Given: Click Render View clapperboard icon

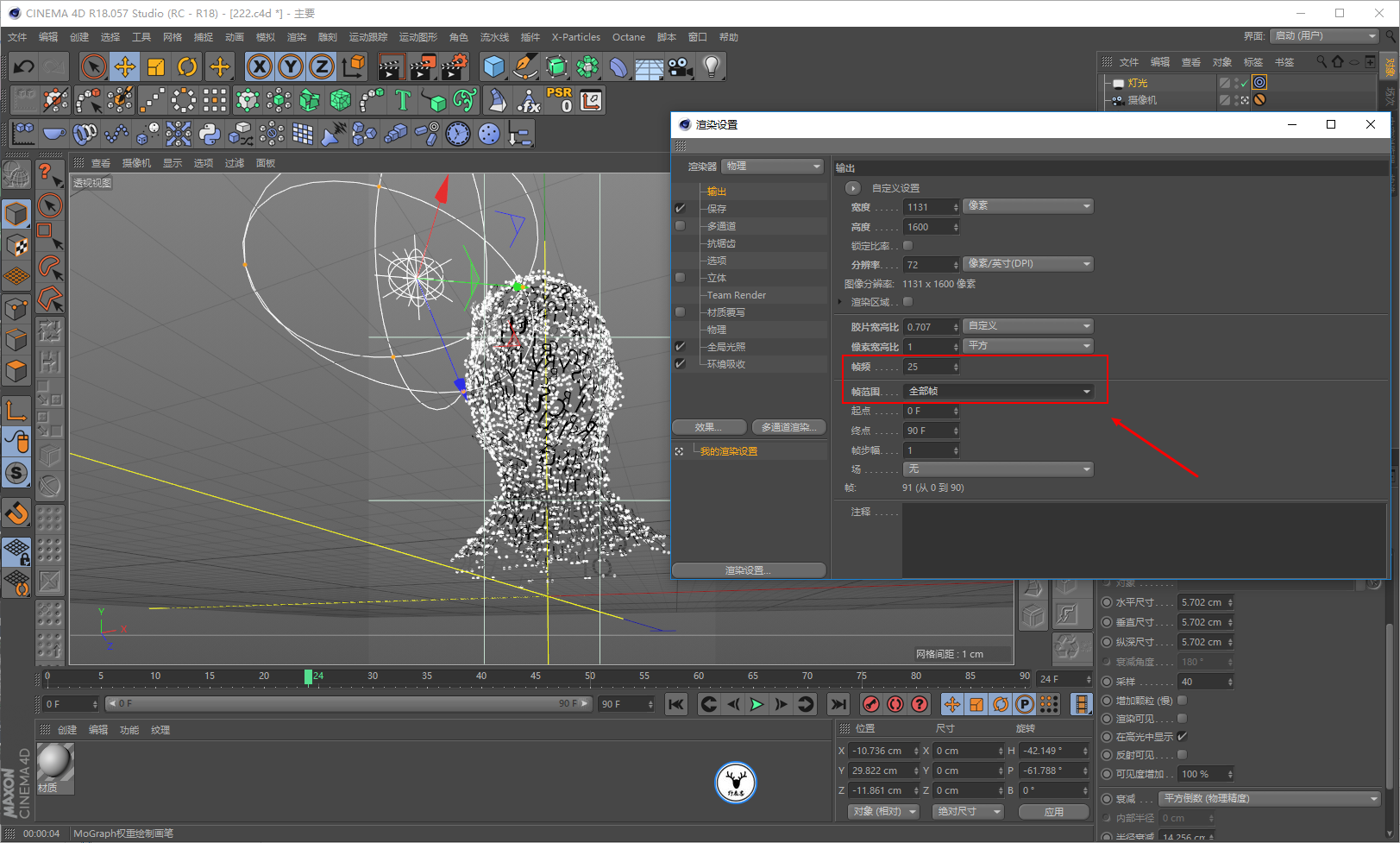Looking at the screenshot, I should pos(391,66).
